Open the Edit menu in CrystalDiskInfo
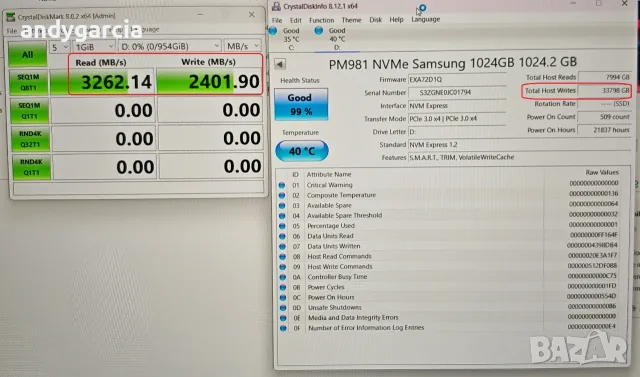 tap(296, 20)
